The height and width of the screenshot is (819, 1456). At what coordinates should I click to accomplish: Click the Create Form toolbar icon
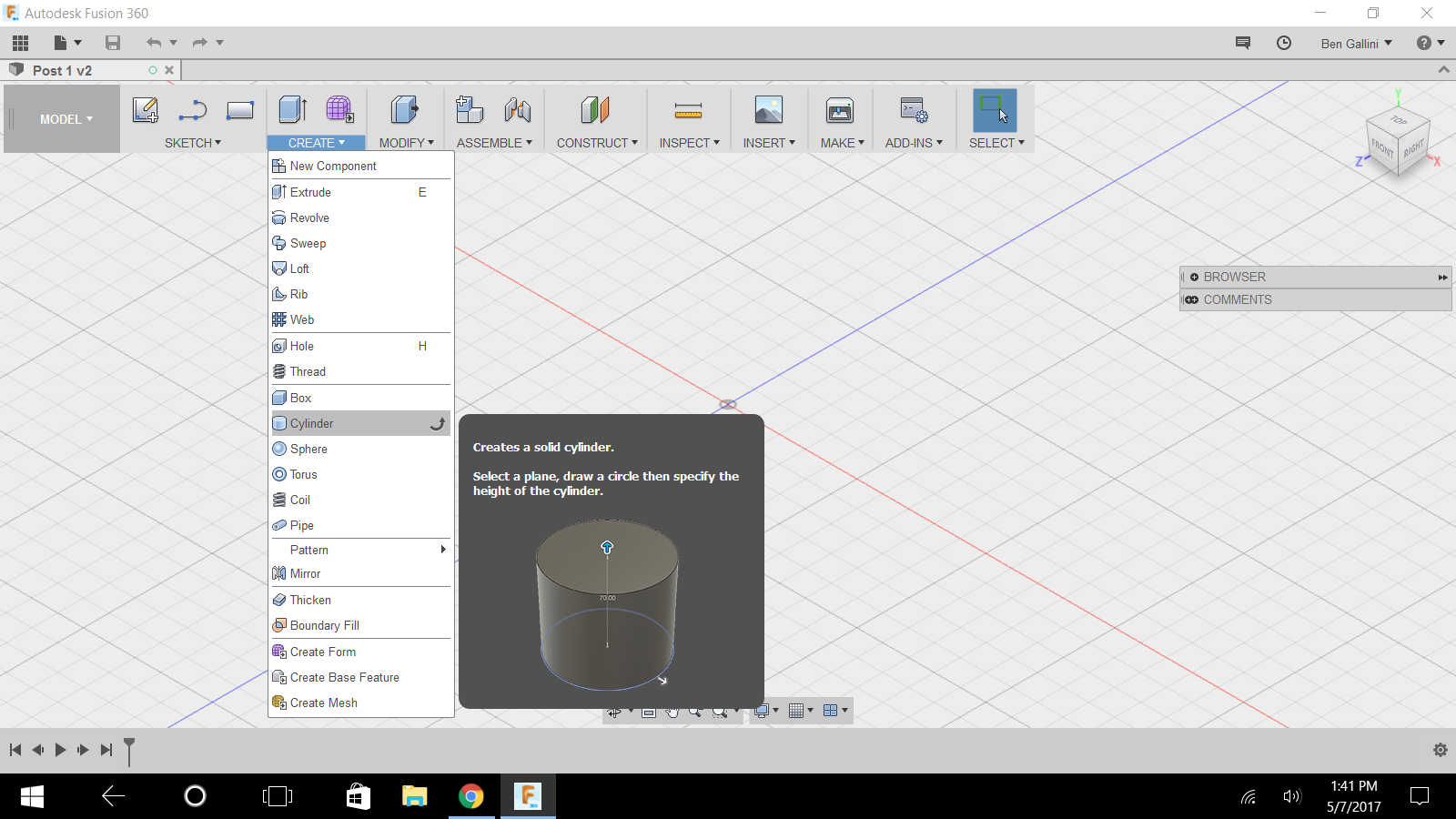tap(339, 109)
